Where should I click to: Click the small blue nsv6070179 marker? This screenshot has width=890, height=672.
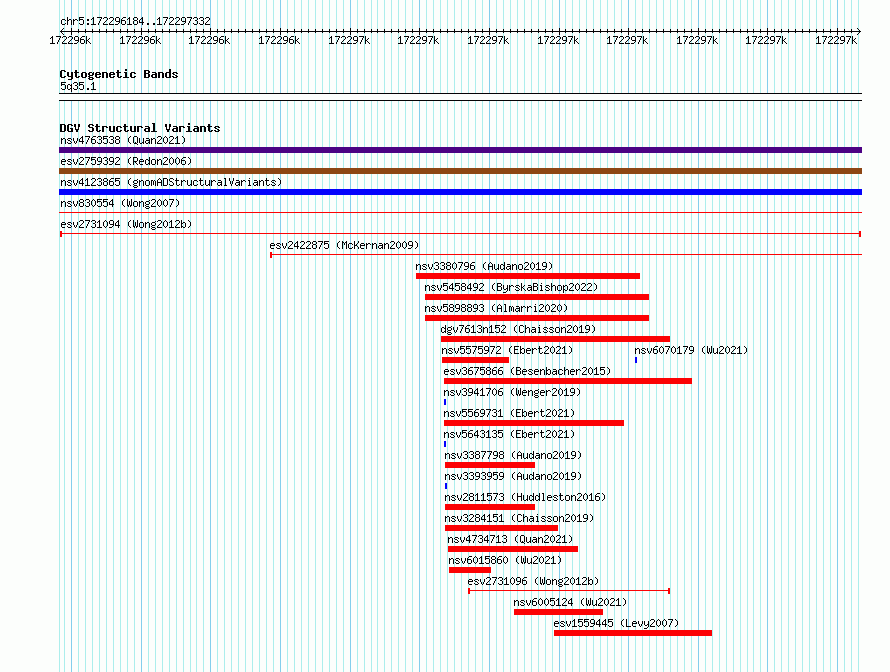[x=636, y=360]
